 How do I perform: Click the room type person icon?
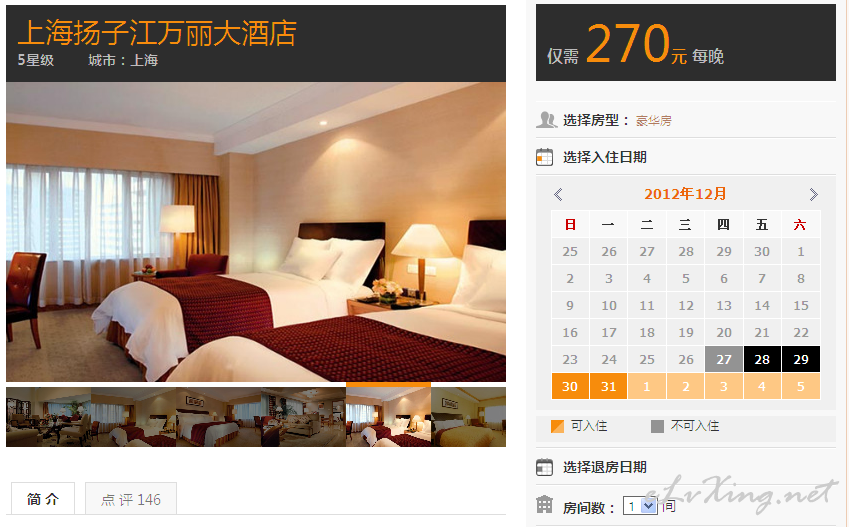pyautogui.click(x=546, y=120)
